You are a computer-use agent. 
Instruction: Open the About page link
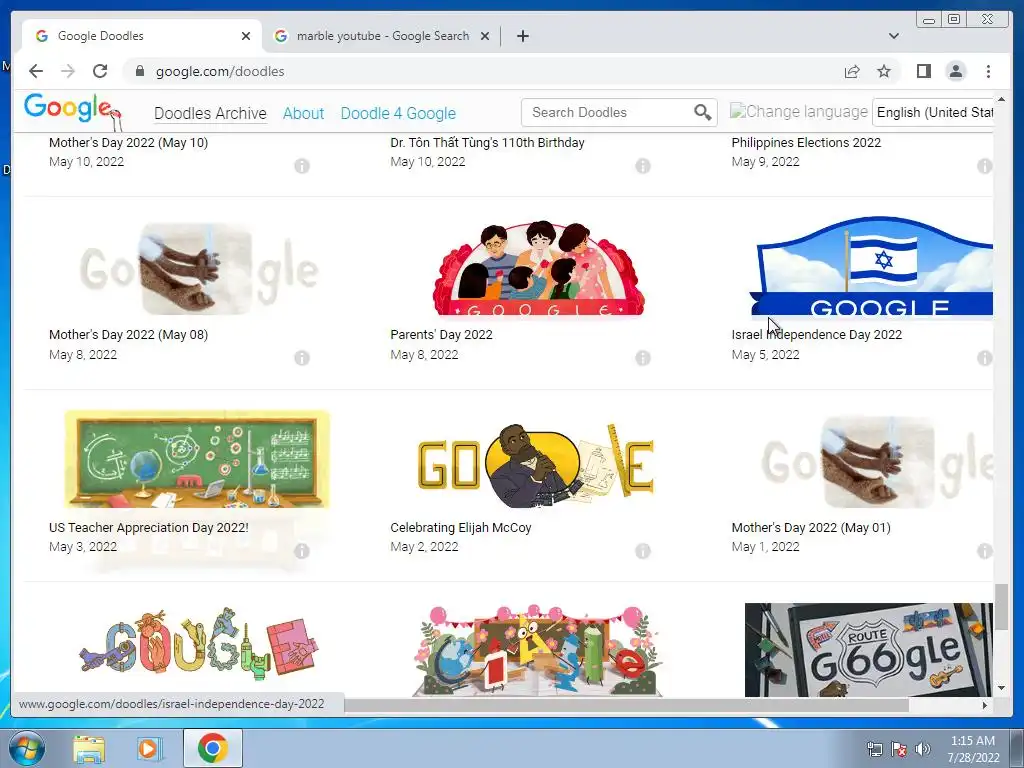click(x=303, y=114)
